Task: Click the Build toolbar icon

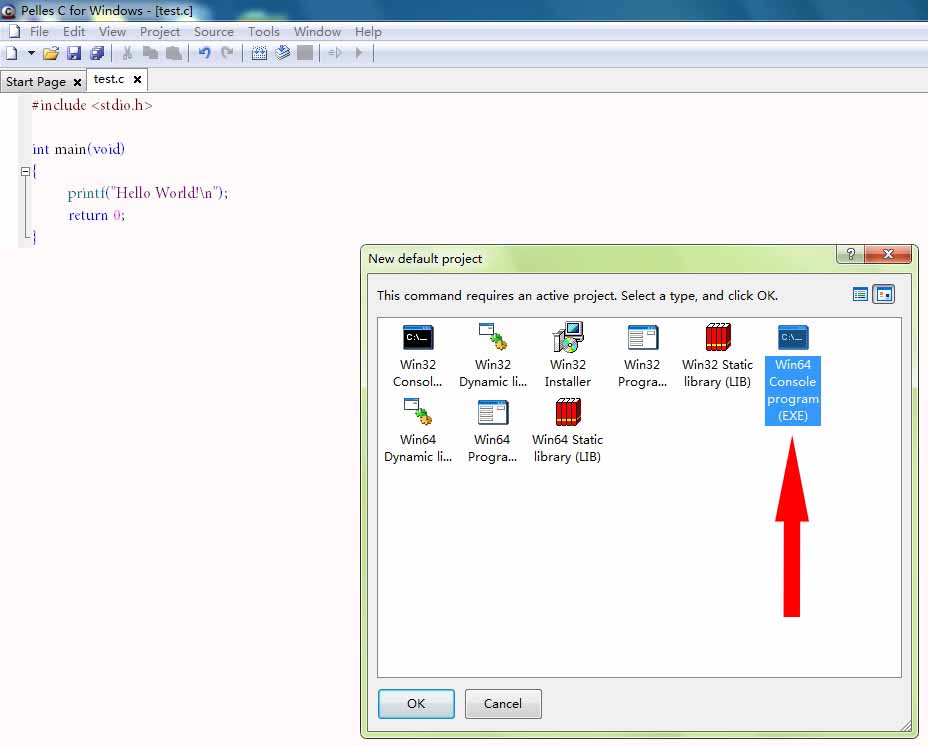Action: pyautogui.click(x=282, y=53)
